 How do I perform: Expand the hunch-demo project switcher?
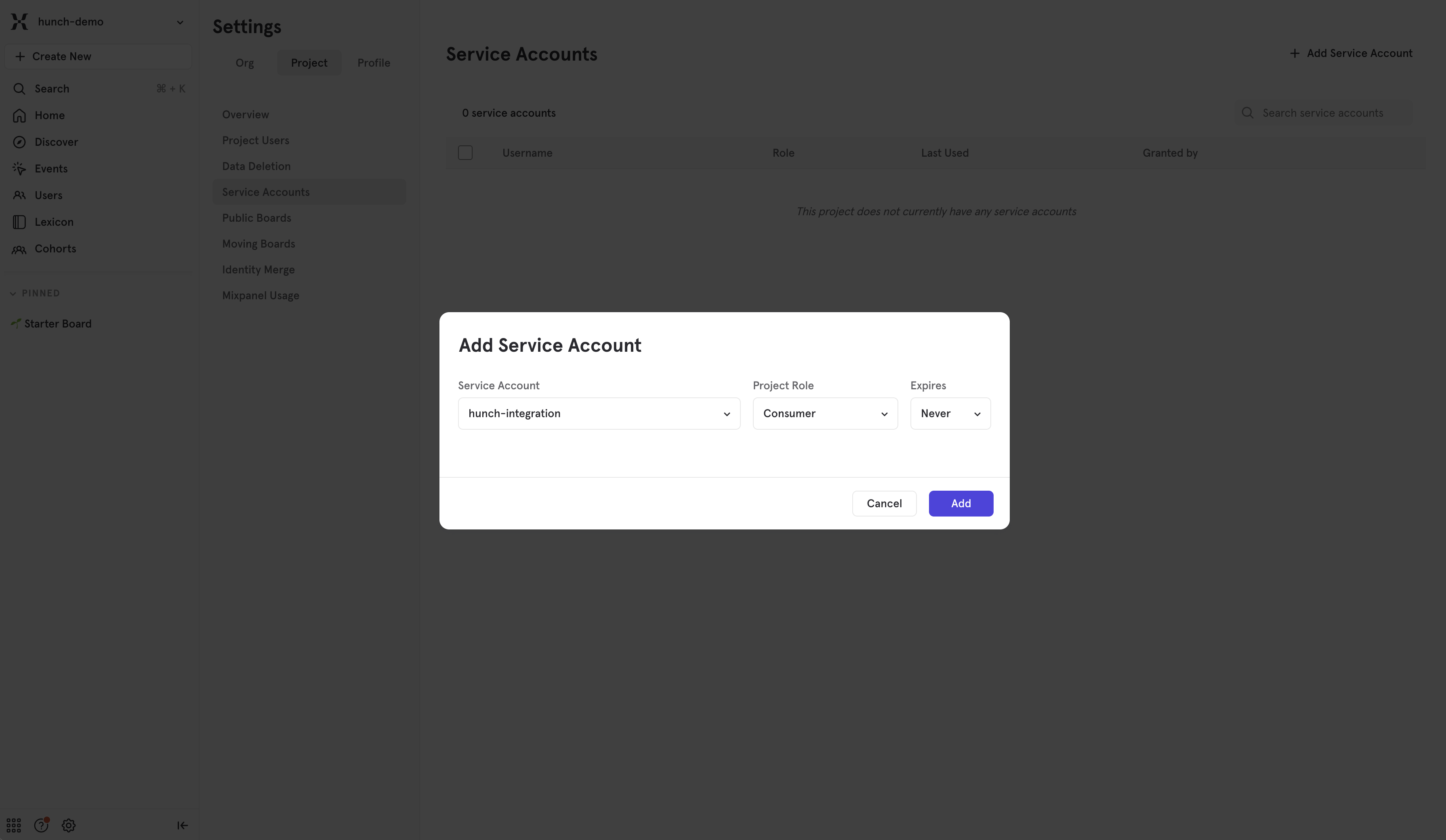coord(180,22)
